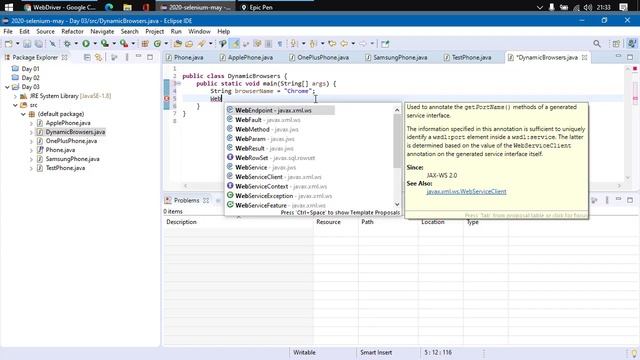Run the program with the green play icon

click(86, 44)
